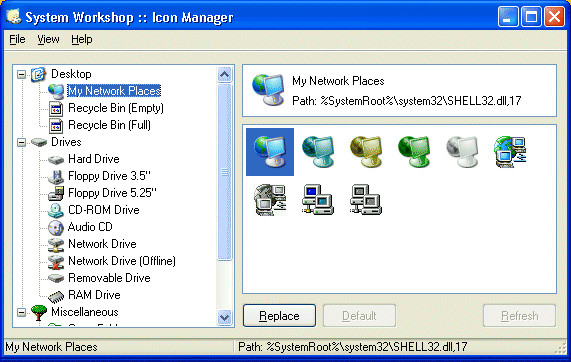Click the Drives group icon

[x=39, y=142]
